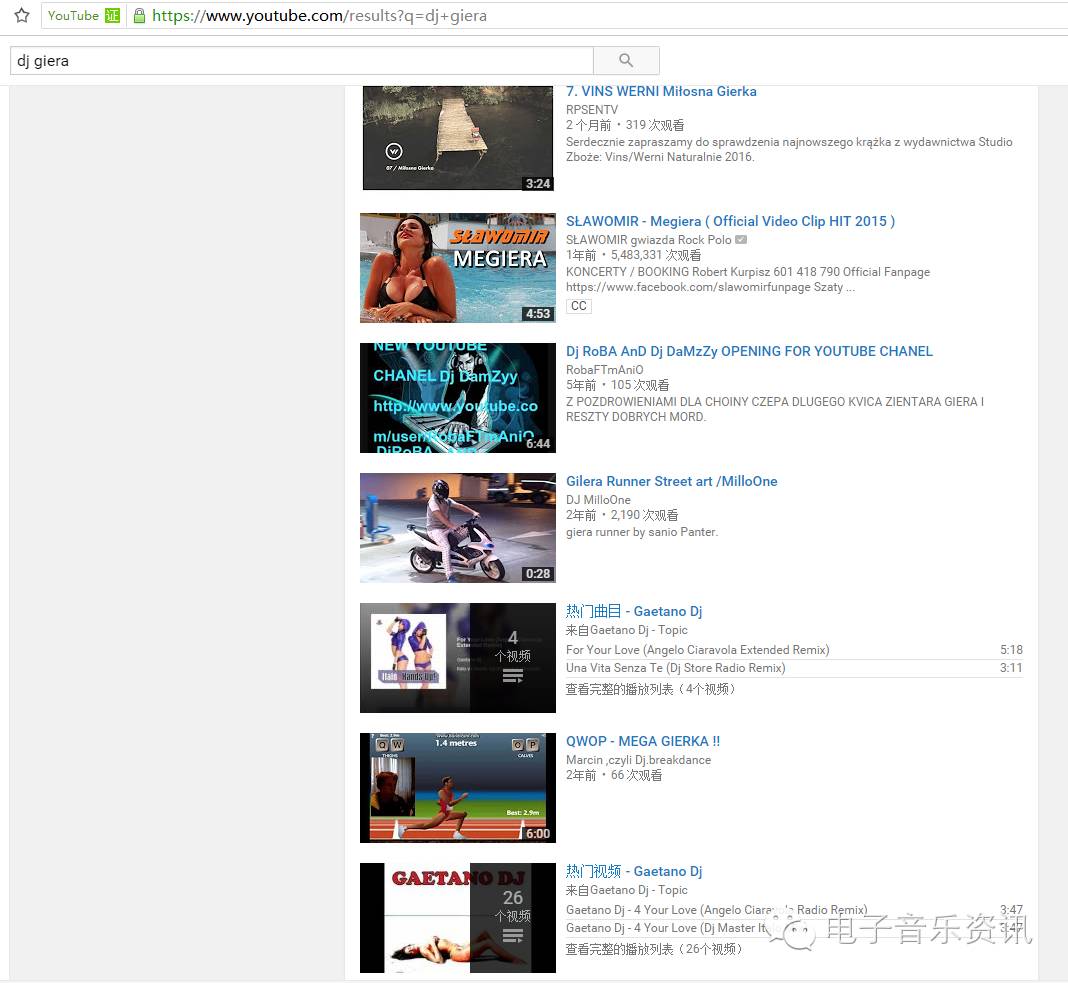Click the browser URL address bar
Image resolution: width=1068 pixels, height=983 pixels.
(x=600, y=16)
